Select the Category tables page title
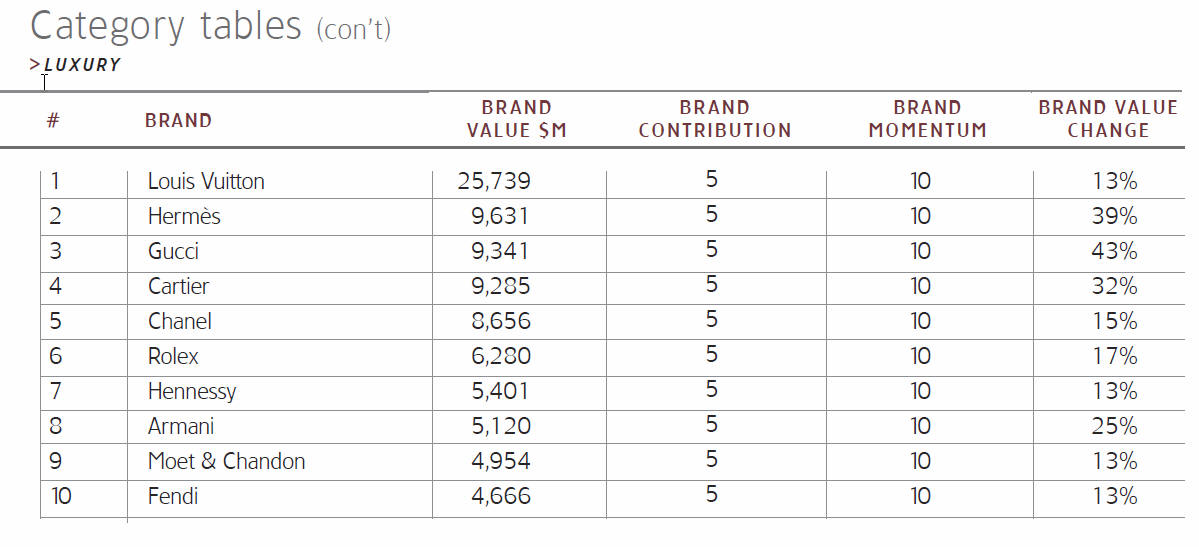Screen dimensions: 1199x547 pos(210,25)
